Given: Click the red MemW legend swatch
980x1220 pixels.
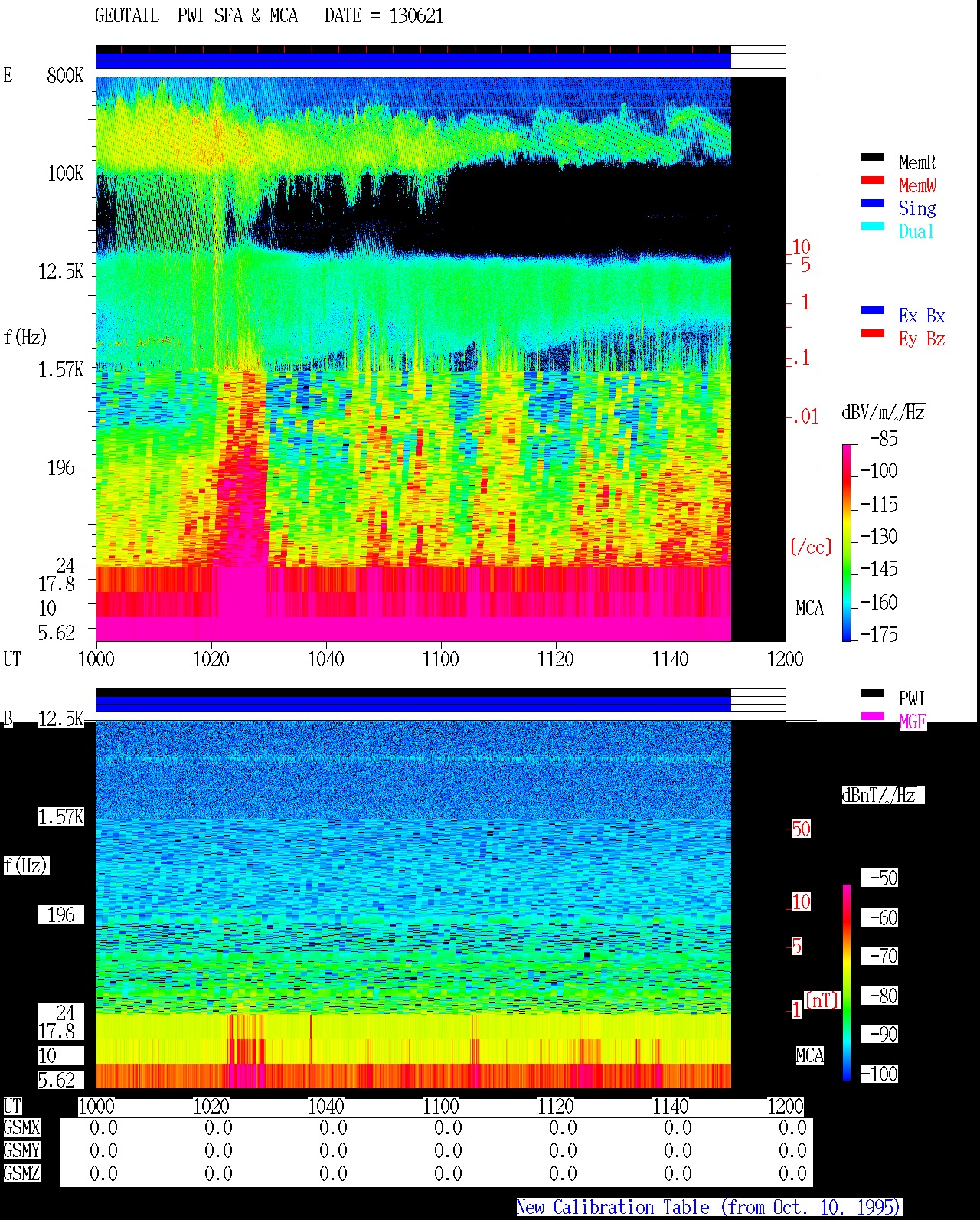Looking at the screenshot, I should (x=872, y=180).
